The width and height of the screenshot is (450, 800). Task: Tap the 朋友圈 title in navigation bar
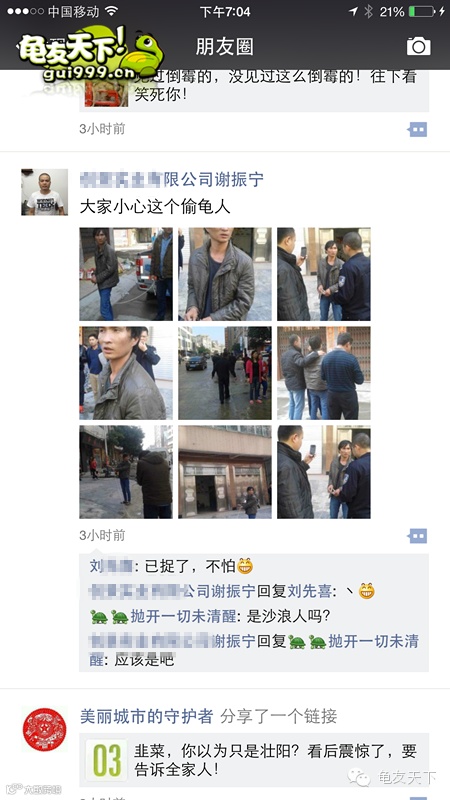click(x=224, y=47)
